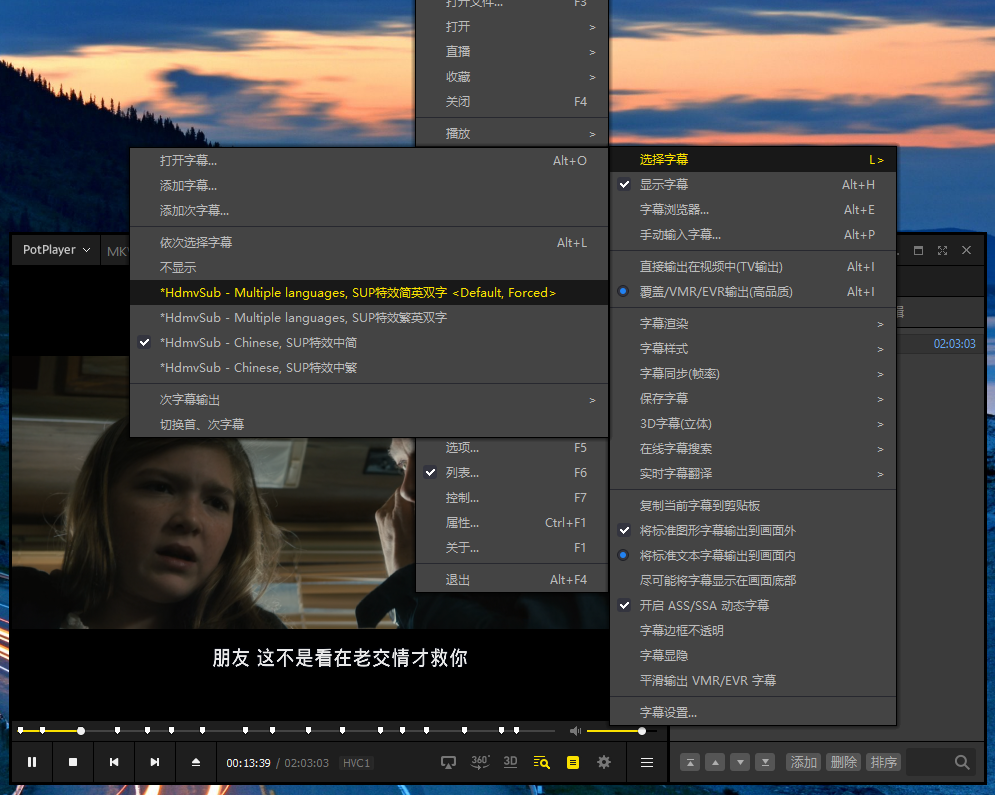The height and width of the screenshot is (795, 995).
Task: Toggle 360° video mode icon
Action: 479,762
